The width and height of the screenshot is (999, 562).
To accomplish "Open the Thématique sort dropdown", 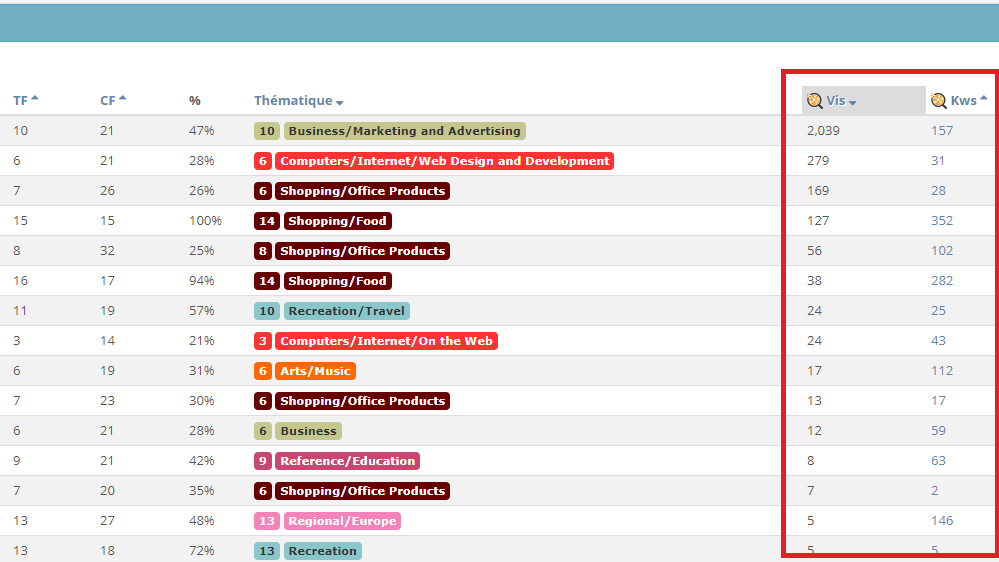I will [298, 101].
